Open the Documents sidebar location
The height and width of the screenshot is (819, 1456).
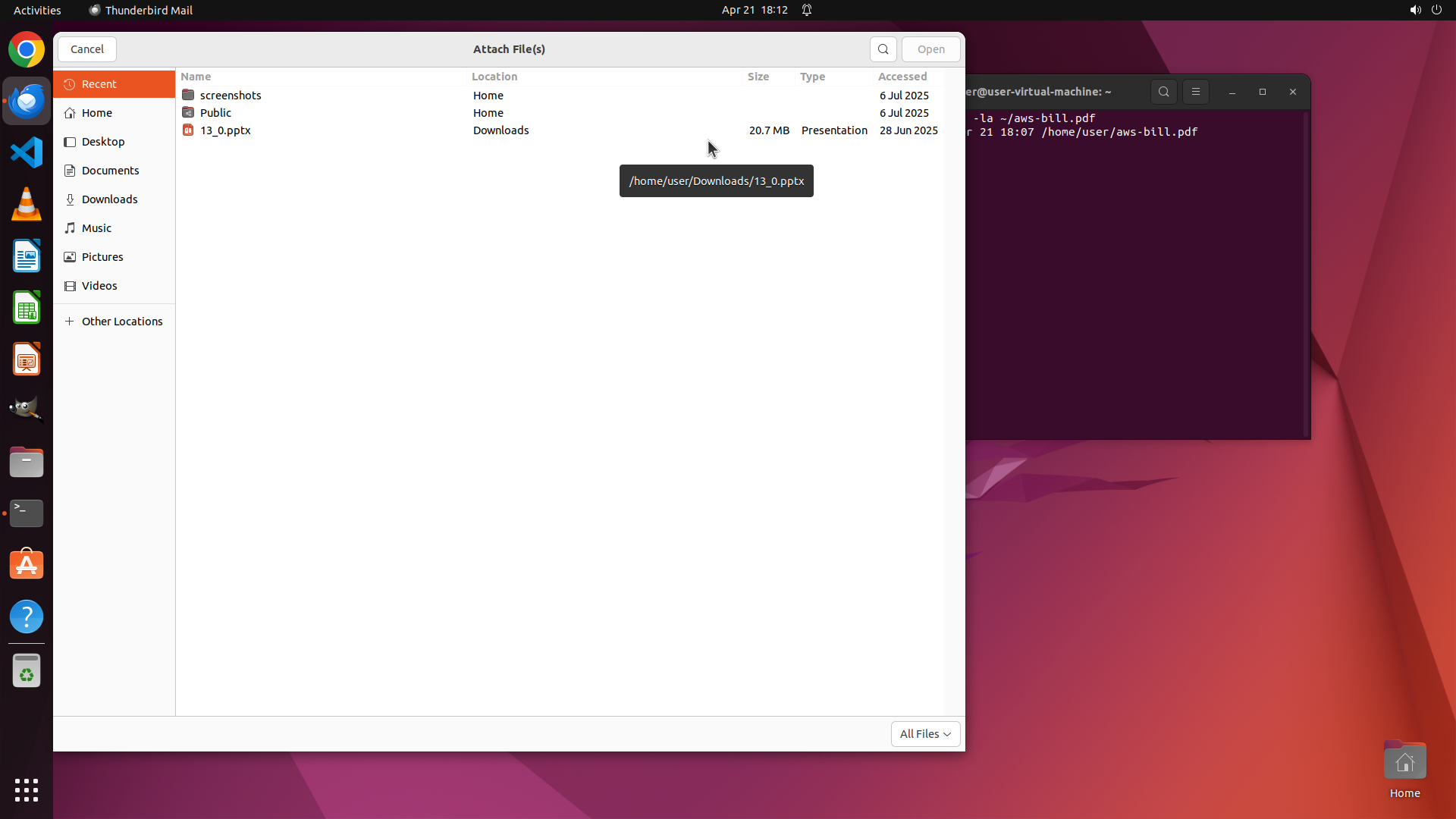[x=110, y=171]
